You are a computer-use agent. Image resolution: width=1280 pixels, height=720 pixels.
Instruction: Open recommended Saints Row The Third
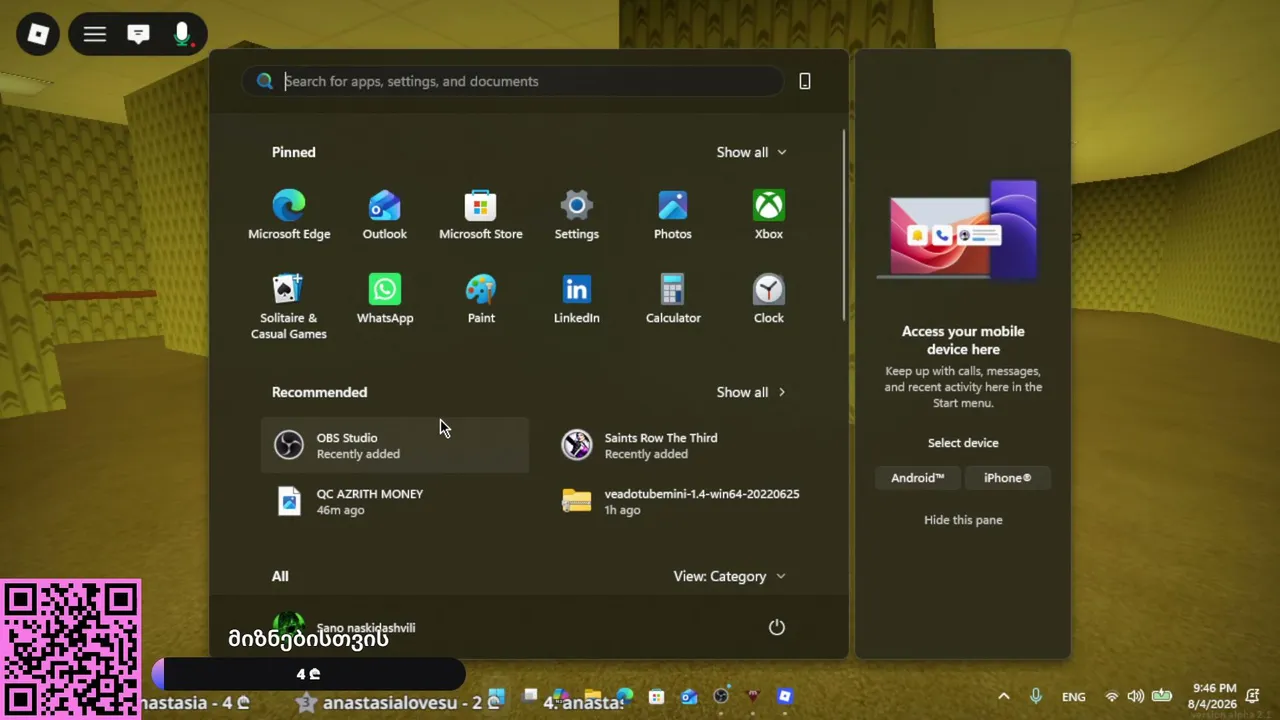(x=683, y=445)
